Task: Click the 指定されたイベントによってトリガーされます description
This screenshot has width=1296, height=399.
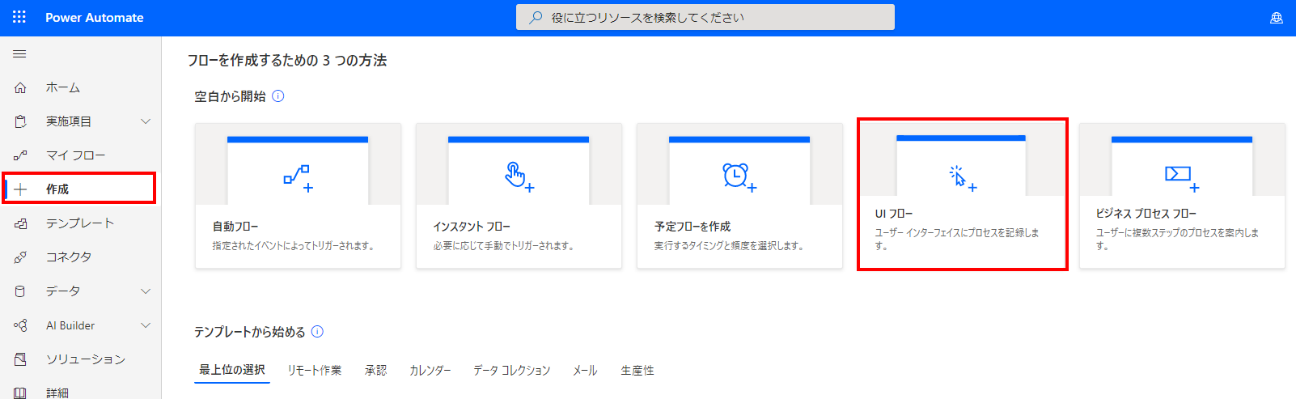Action: [293, 246]
